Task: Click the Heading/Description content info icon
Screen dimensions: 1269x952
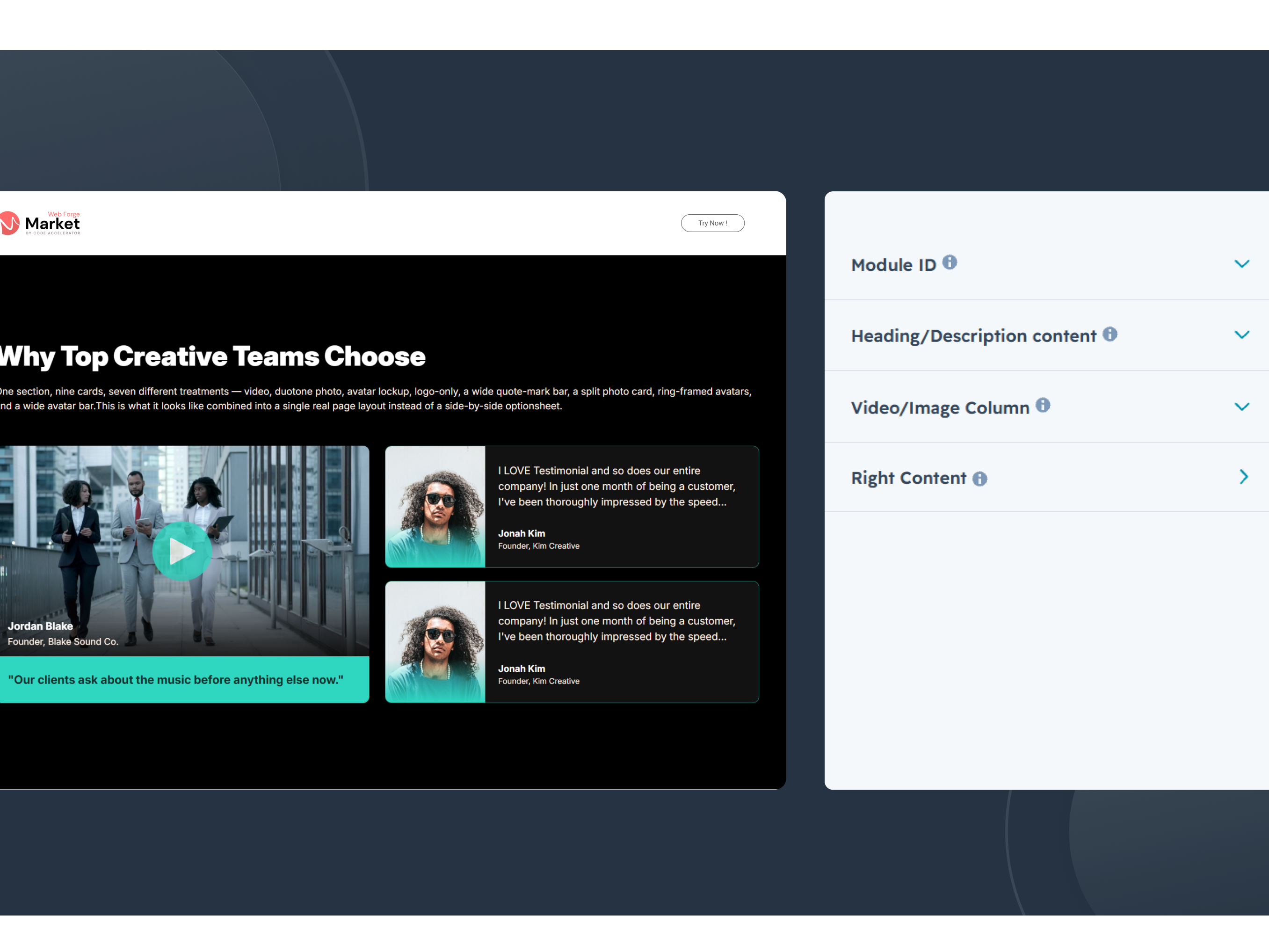Action: [1109, 334]
